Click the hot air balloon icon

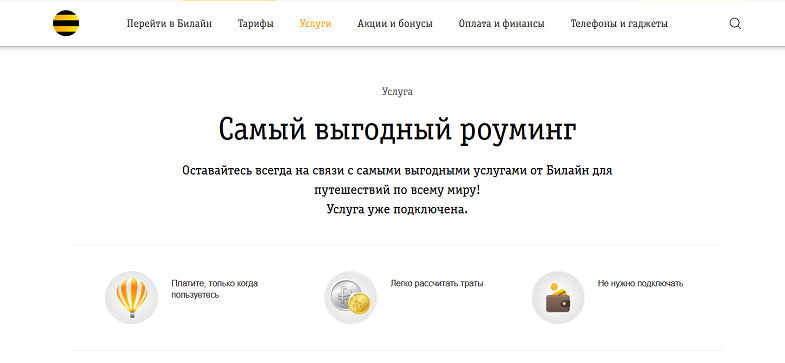132,297
